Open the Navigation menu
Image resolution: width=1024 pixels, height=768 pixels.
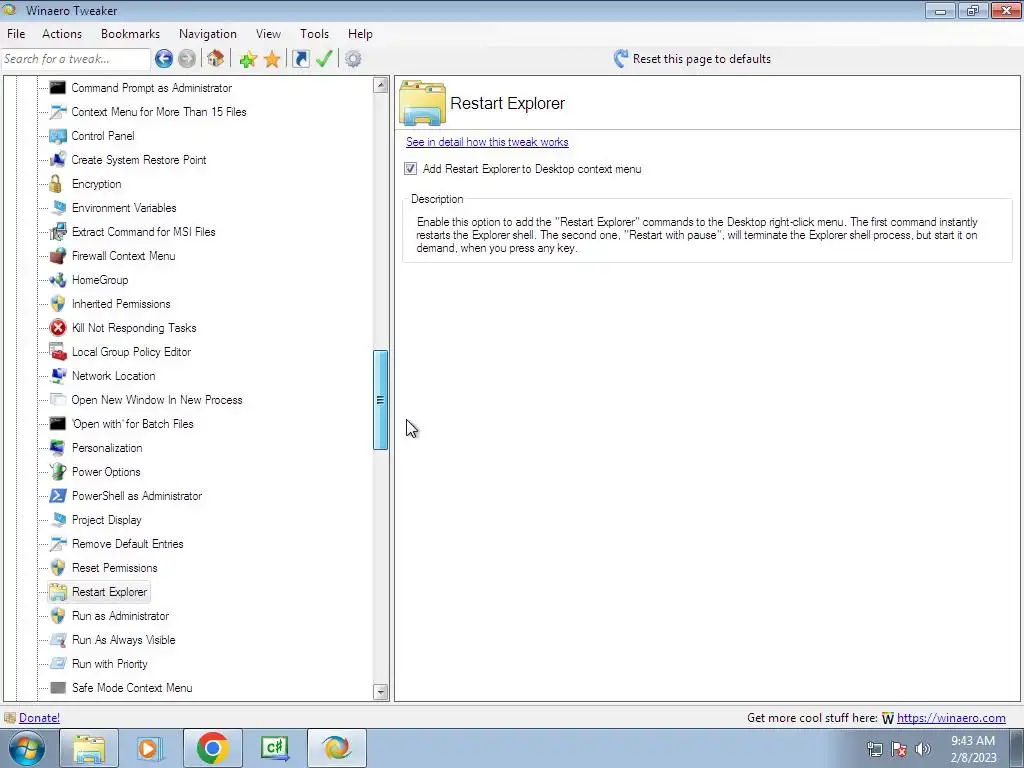208,34
